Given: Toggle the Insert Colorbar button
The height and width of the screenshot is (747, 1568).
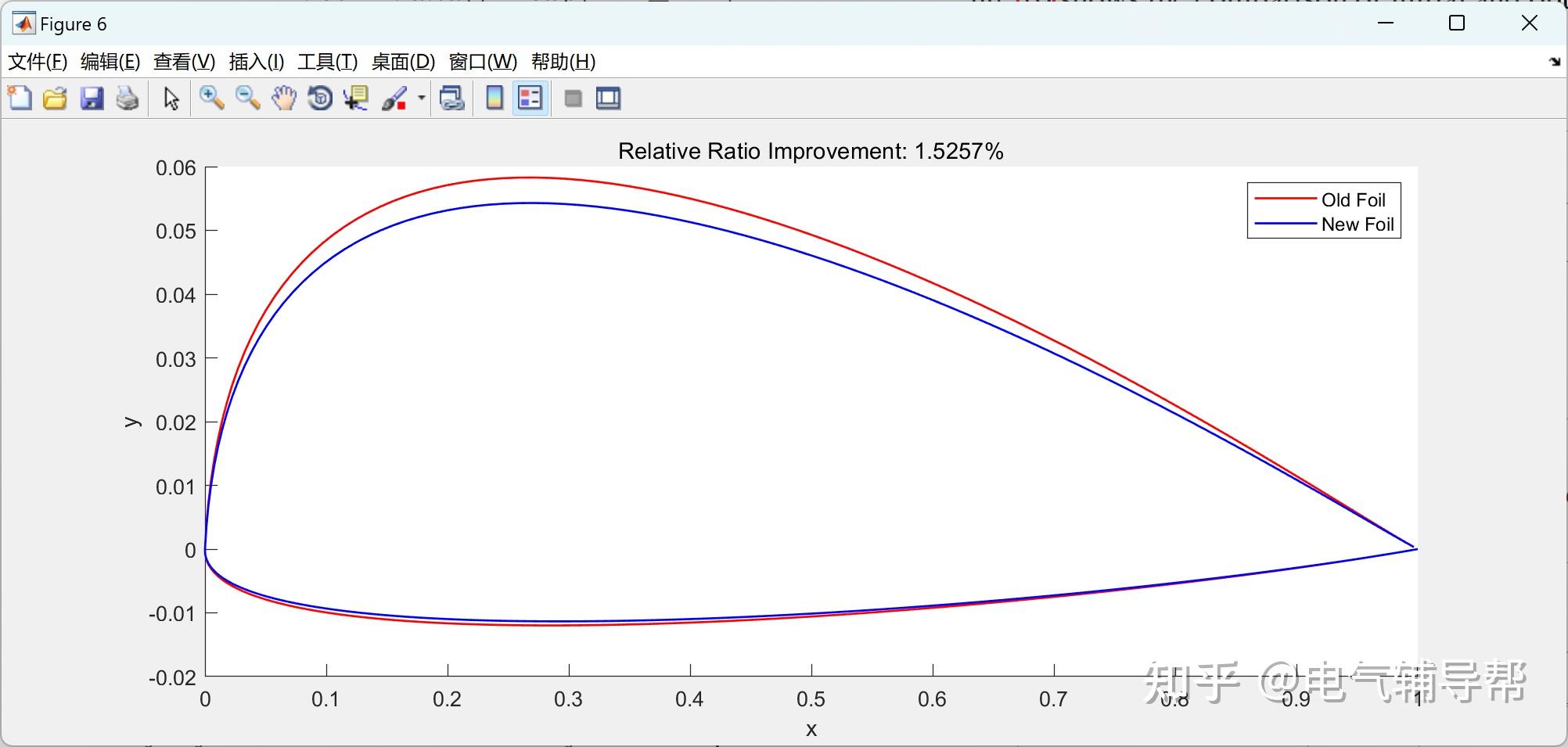Looking at the screenshot, I should click(x=494, y=99).
